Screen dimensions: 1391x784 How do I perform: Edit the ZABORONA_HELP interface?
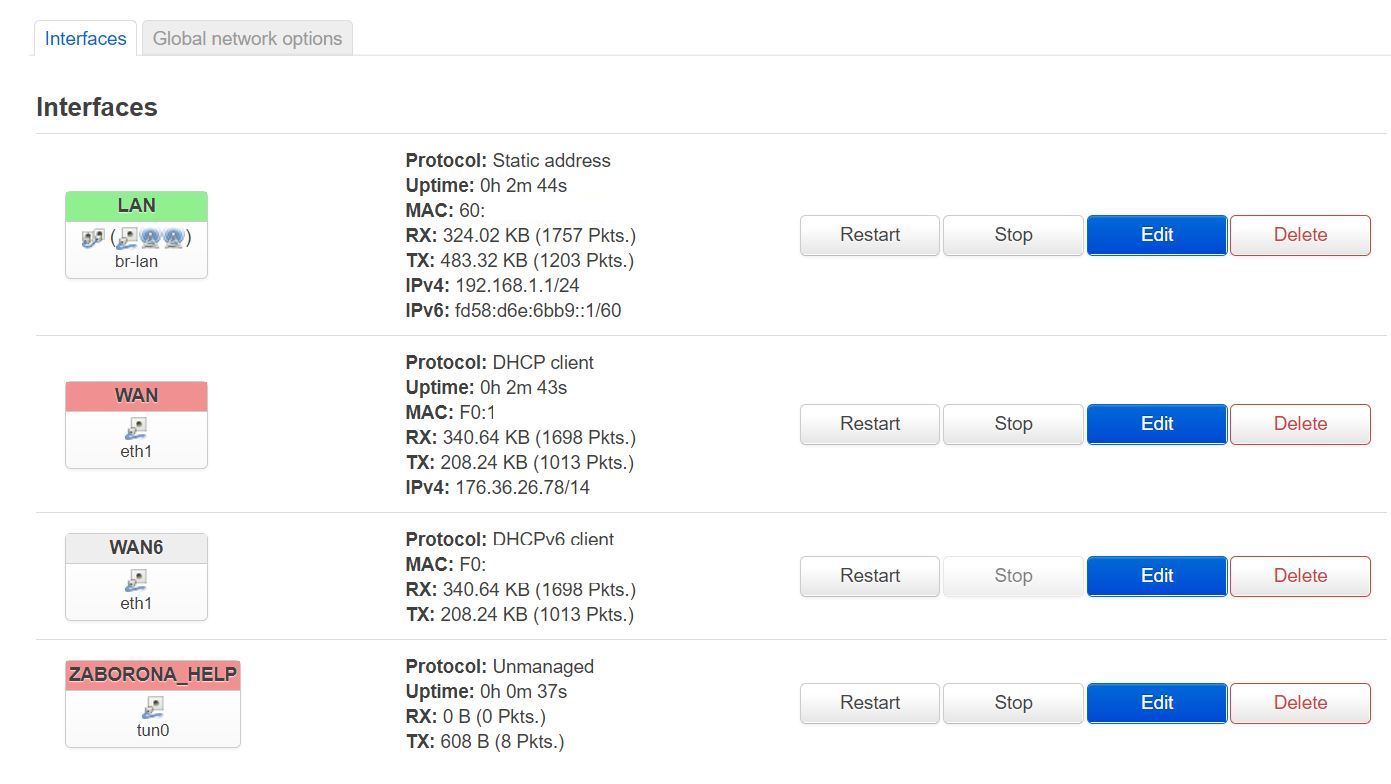coord(1157,703)
